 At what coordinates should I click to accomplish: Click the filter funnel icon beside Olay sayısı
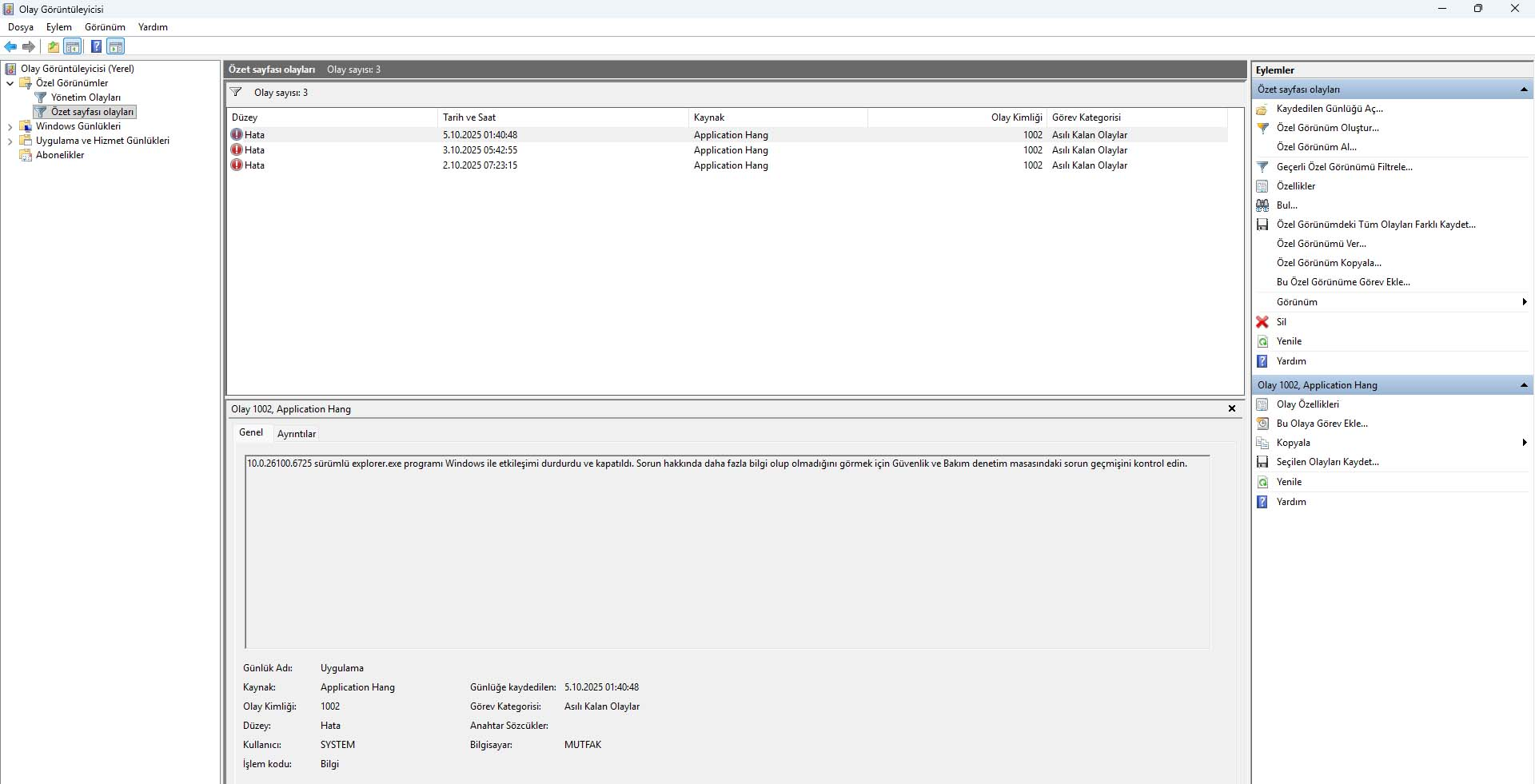click(x=236, y=92)
